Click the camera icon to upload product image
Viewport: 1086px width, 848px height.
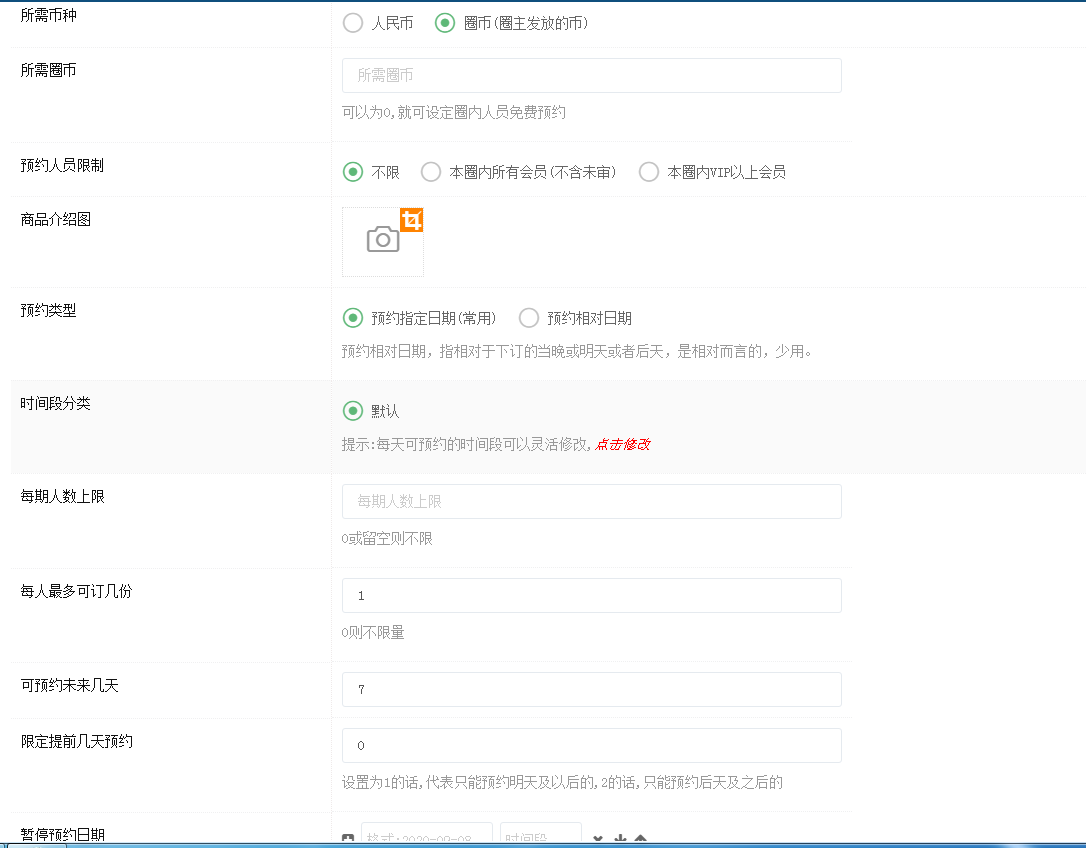(382, 240)
